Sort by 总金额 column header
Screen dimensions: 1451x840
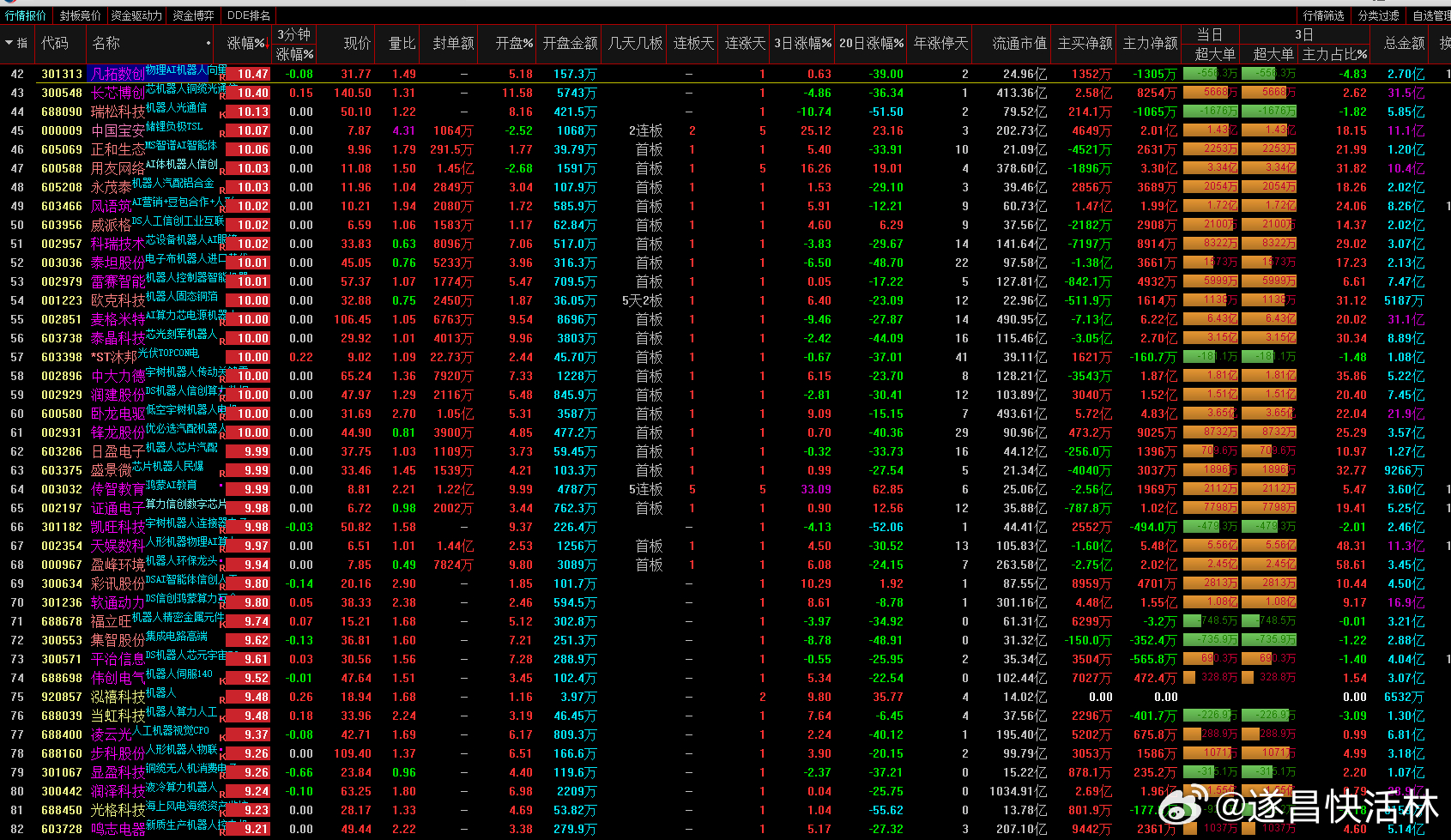[x=1404, y=43]
